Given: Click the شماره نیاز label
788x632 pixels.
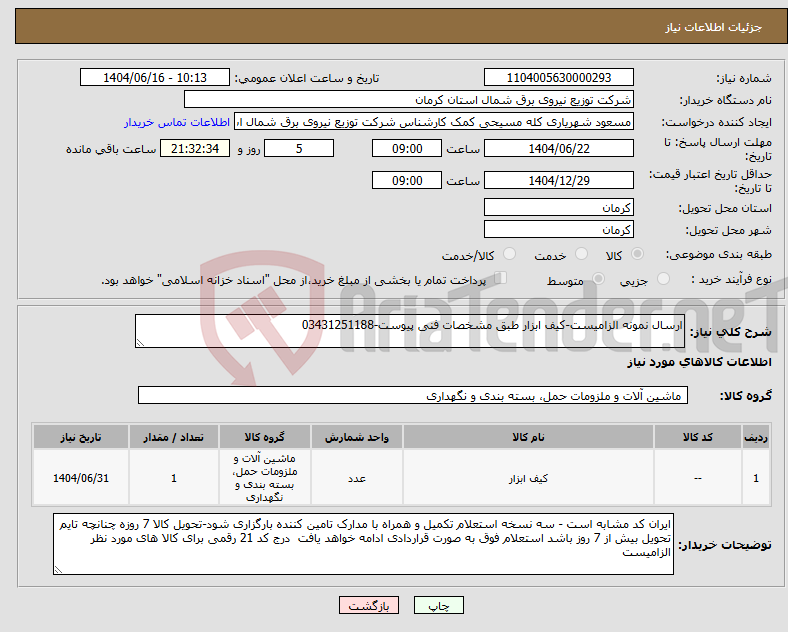Looking at the screenshot, I should 744,78.
